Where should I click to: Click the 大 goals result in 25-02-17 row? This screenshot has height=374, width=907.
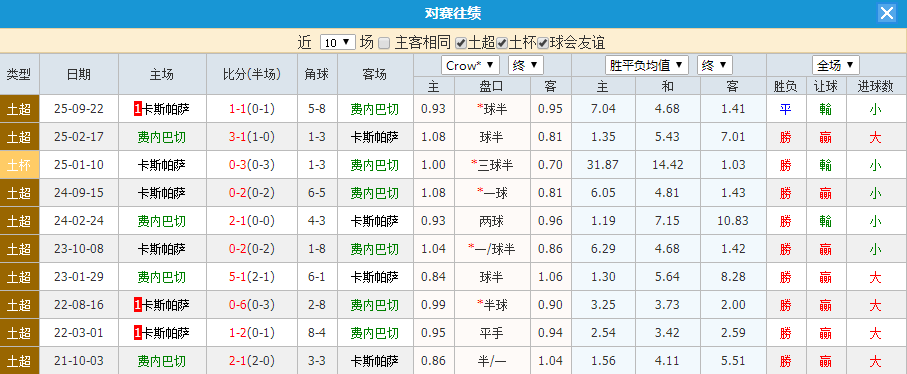click(x=876, y=137)
